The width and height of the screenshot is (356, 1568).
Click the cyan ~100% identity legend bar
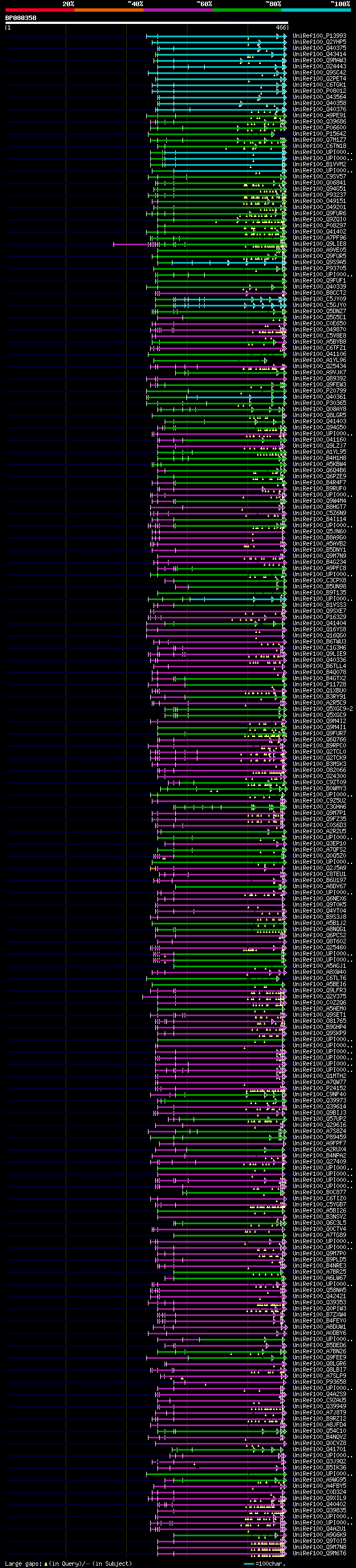point(317,10)
